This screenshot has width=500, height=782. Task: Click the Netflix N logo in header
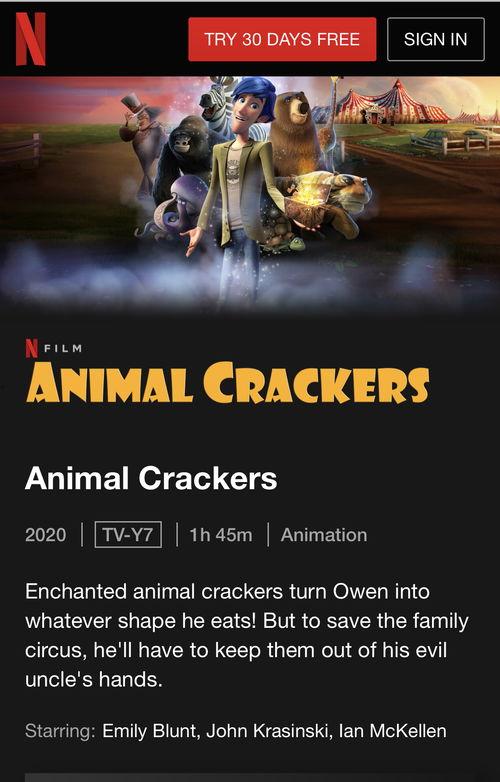point(30,39)
